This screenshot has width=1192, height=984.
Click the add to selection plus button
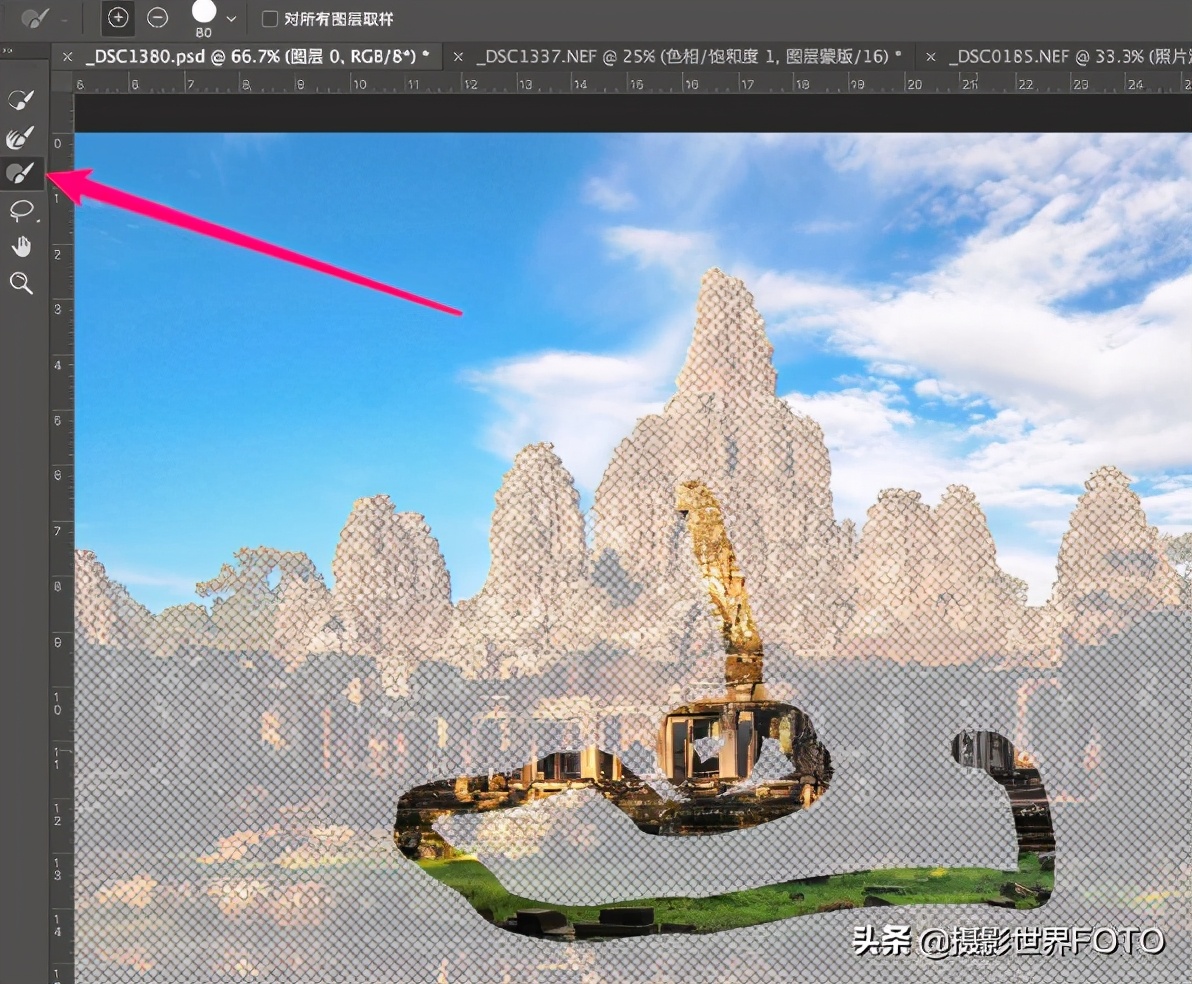point(118,17)
